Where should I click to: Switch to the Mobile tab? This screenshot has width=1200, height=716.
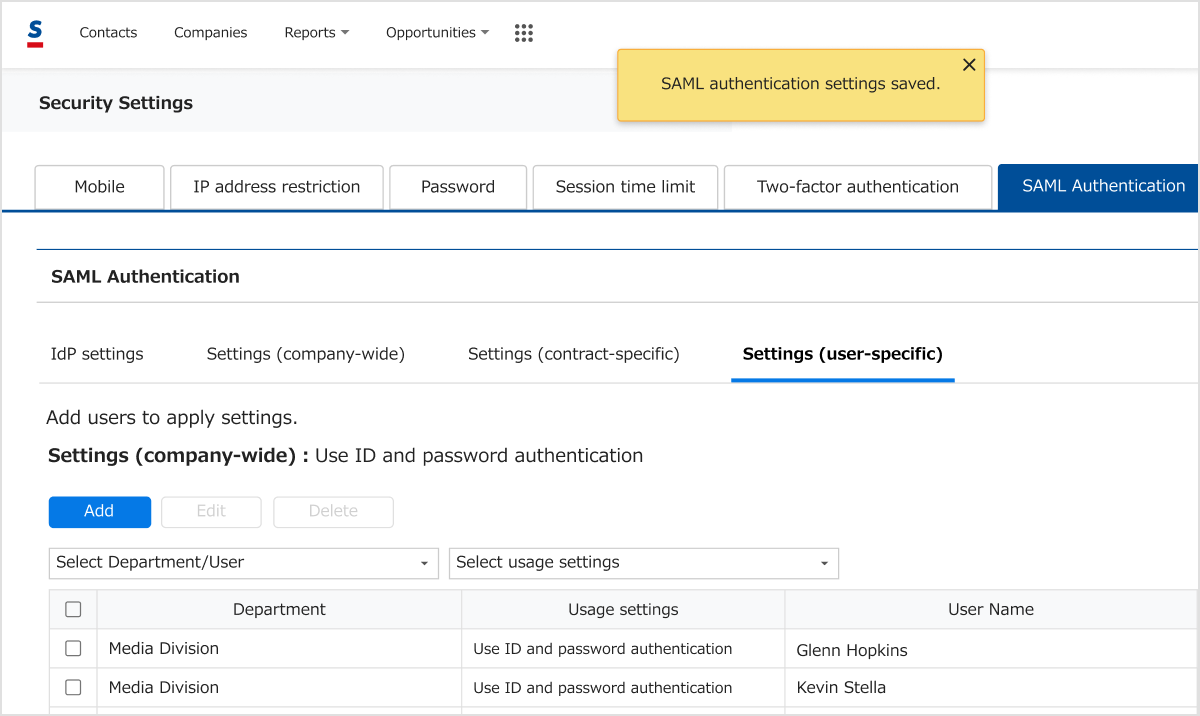100,187
